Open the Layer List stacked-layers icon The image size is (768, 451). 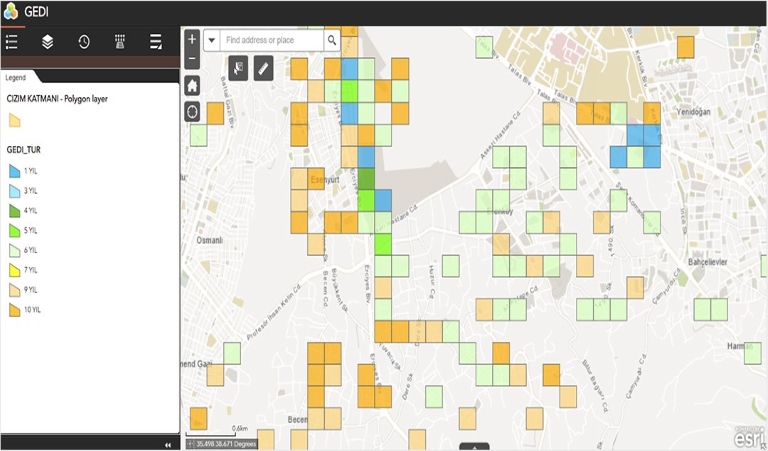pos(48,42)
